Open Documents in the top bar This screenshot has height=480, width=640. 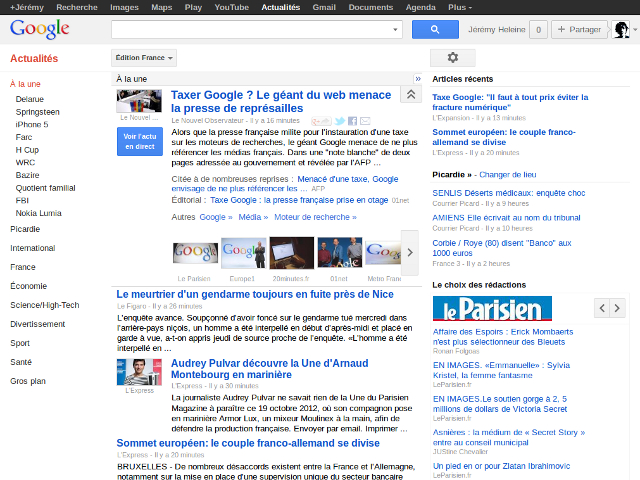(371, 7)
